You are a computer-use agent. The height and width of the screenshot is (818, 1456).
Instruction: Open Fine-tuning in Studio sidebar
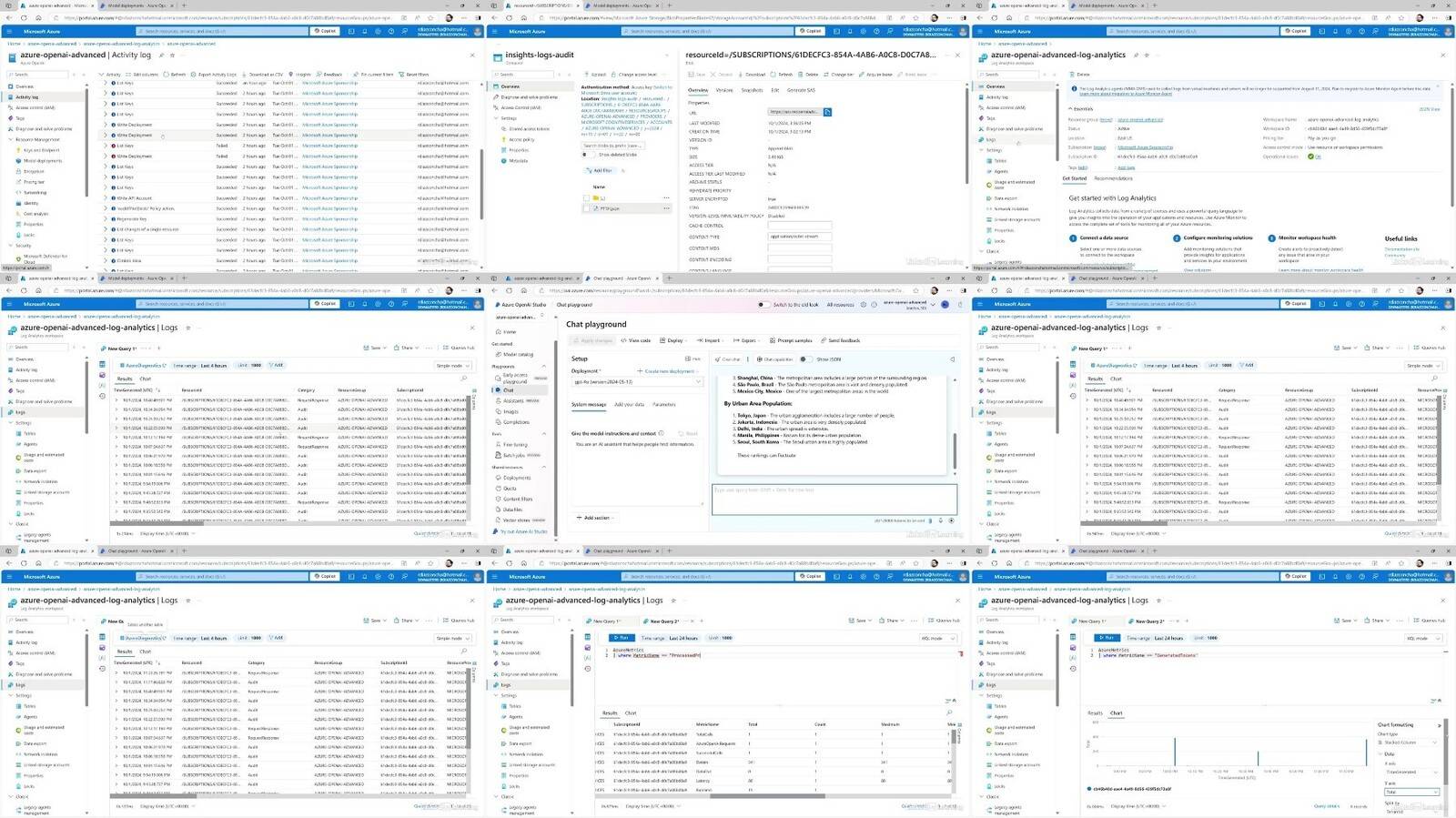[513, 445]
